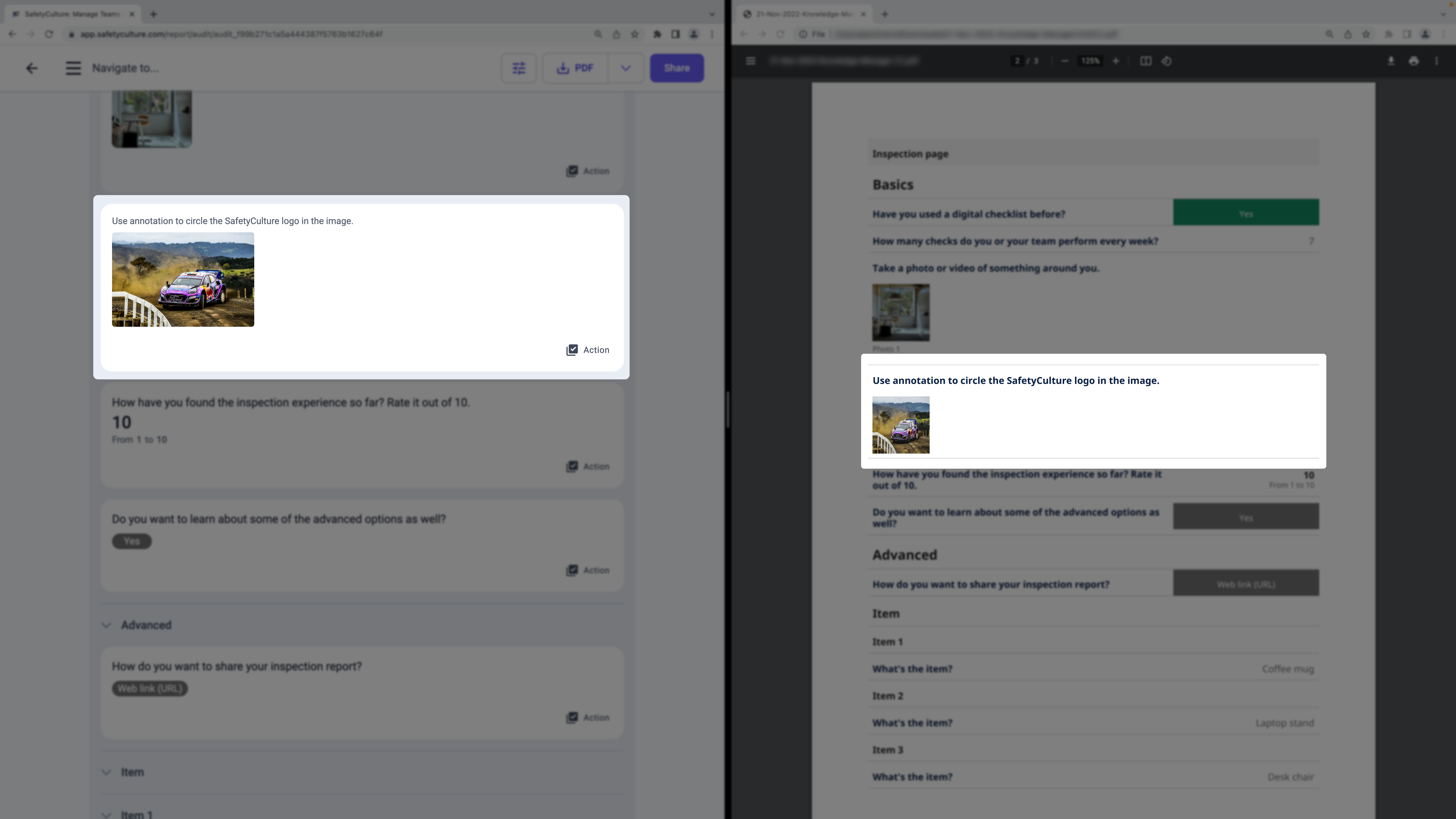Click the 21-Nov-2022 Knowledge Base browser tab

[x=800, y=14]
